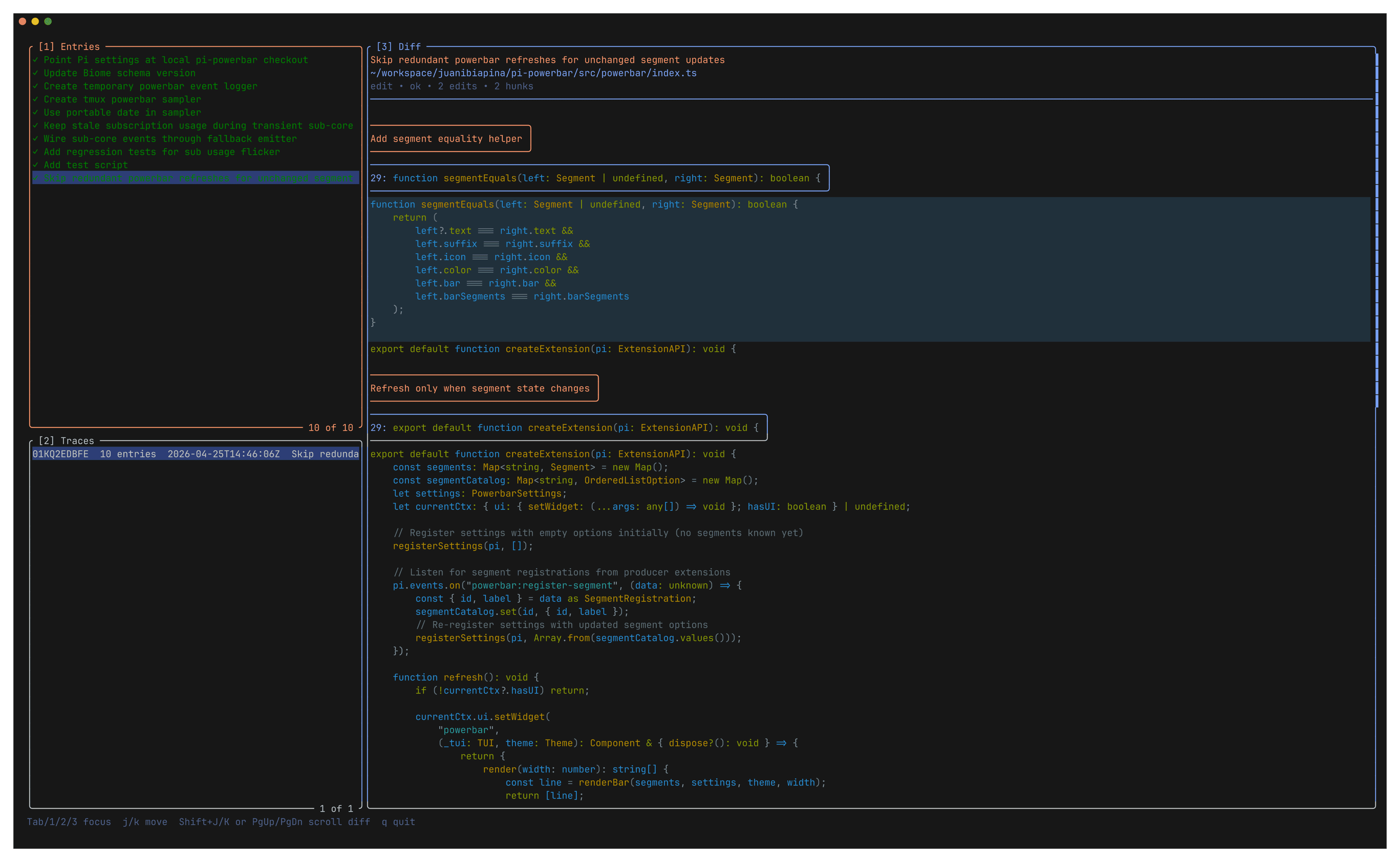Focus the "[2] Traces" panel header
This screenshot has height=862, width=1400.
(x=69, y=441)
